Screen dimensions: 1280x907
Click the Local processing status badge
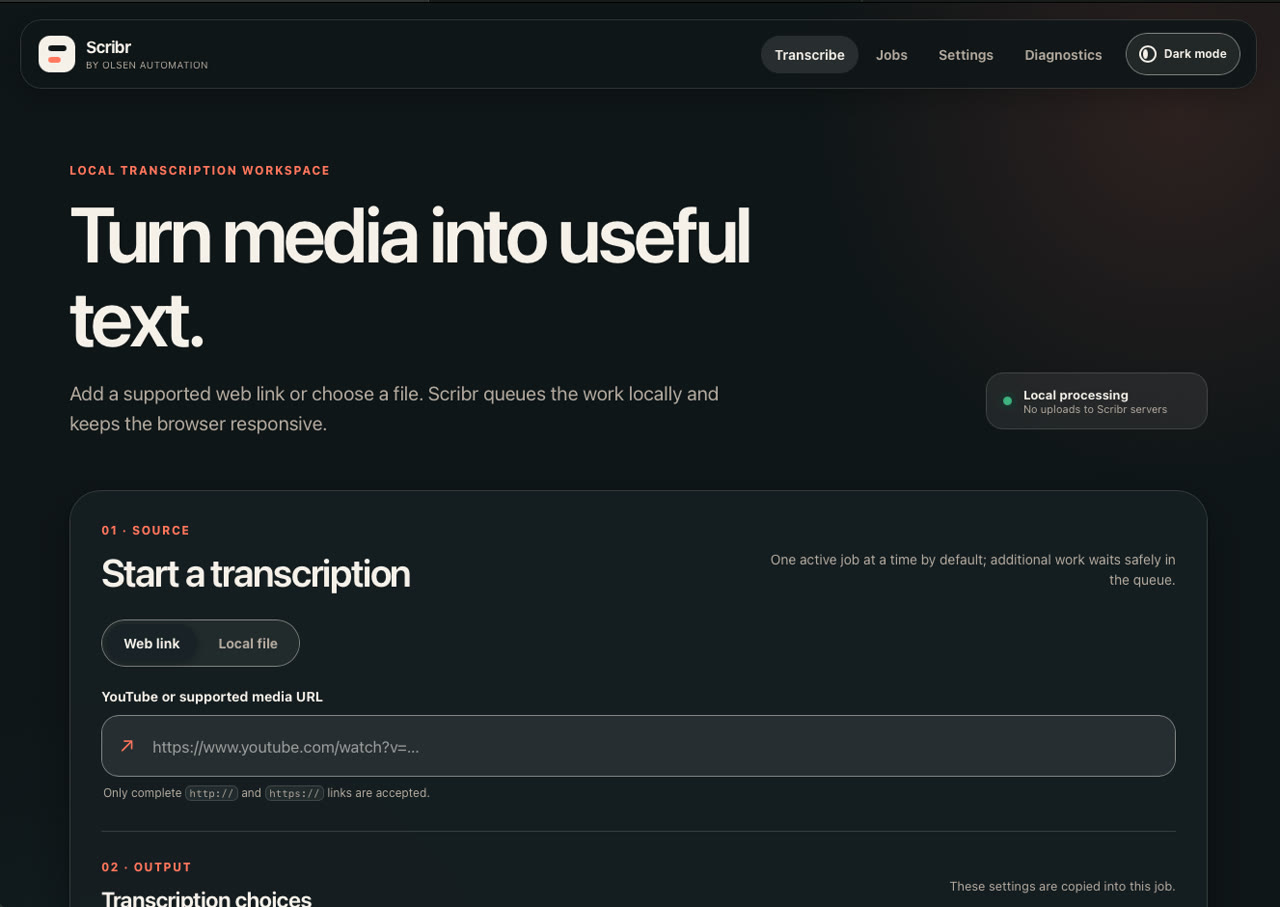1096,401
